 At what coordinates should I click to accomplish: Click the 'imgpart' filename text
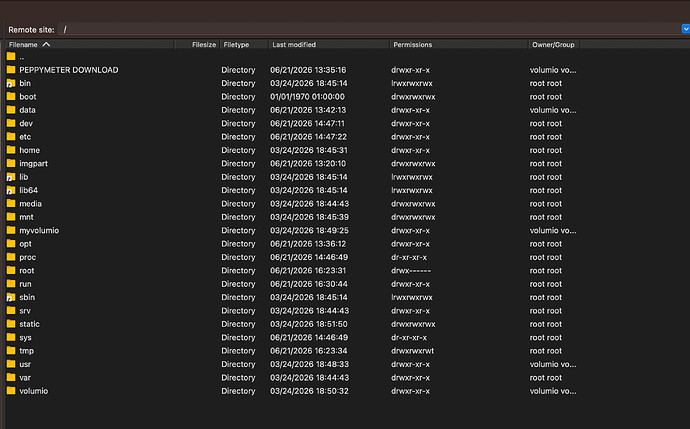[33, 164]
